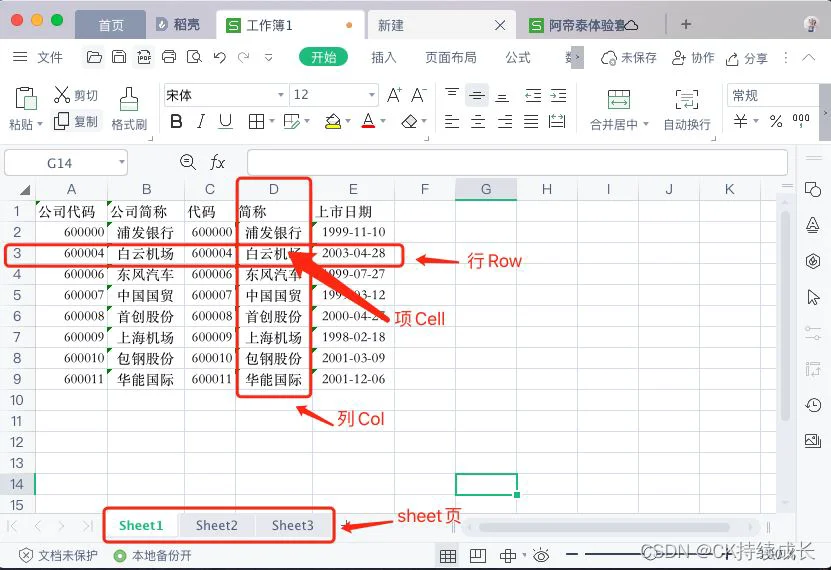
Task: Open the 插入 ribbon tab
Action: pos(384,57)
